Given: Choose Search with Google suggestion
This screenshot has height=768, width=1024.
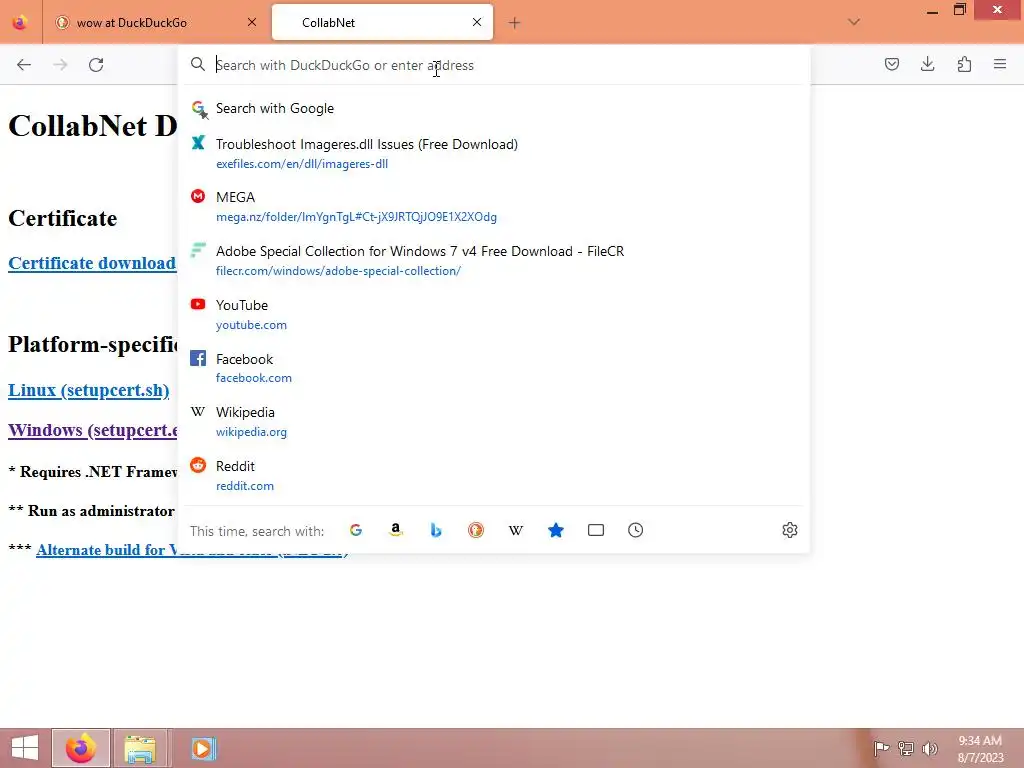Looking at the screenshot, I should [x=494, y=108].
